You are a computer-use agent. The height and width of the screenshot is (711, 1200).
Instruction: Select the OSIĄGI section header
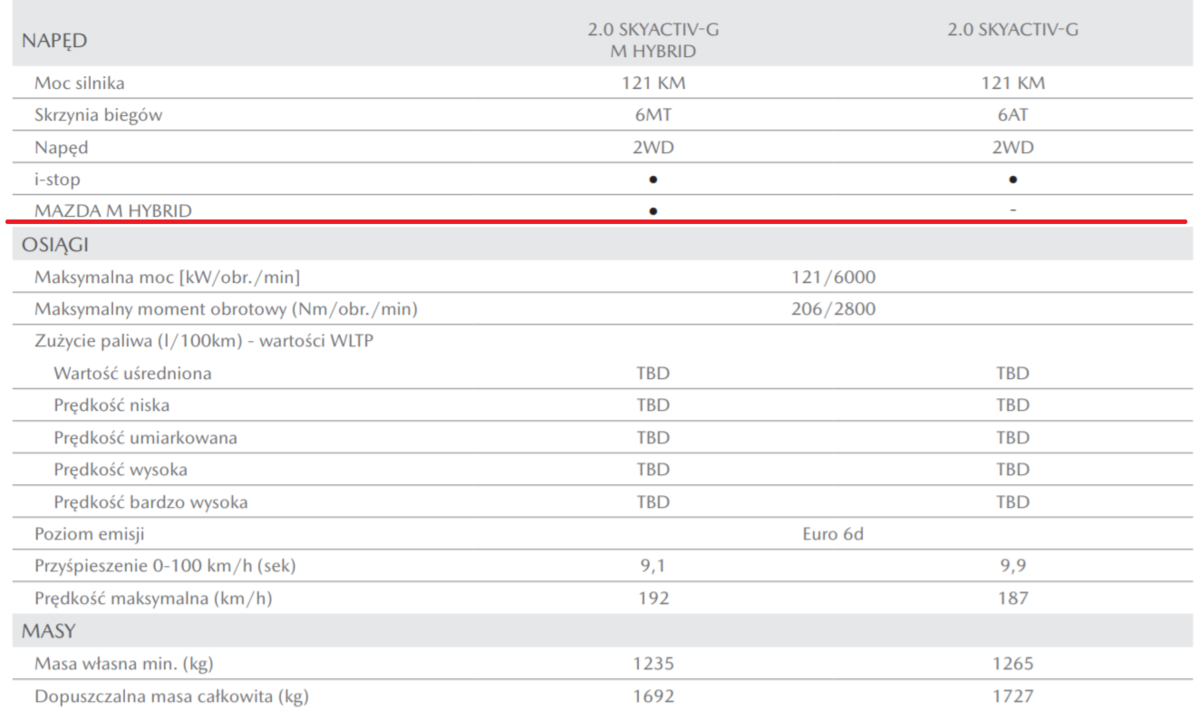click(x=56, y=246)
